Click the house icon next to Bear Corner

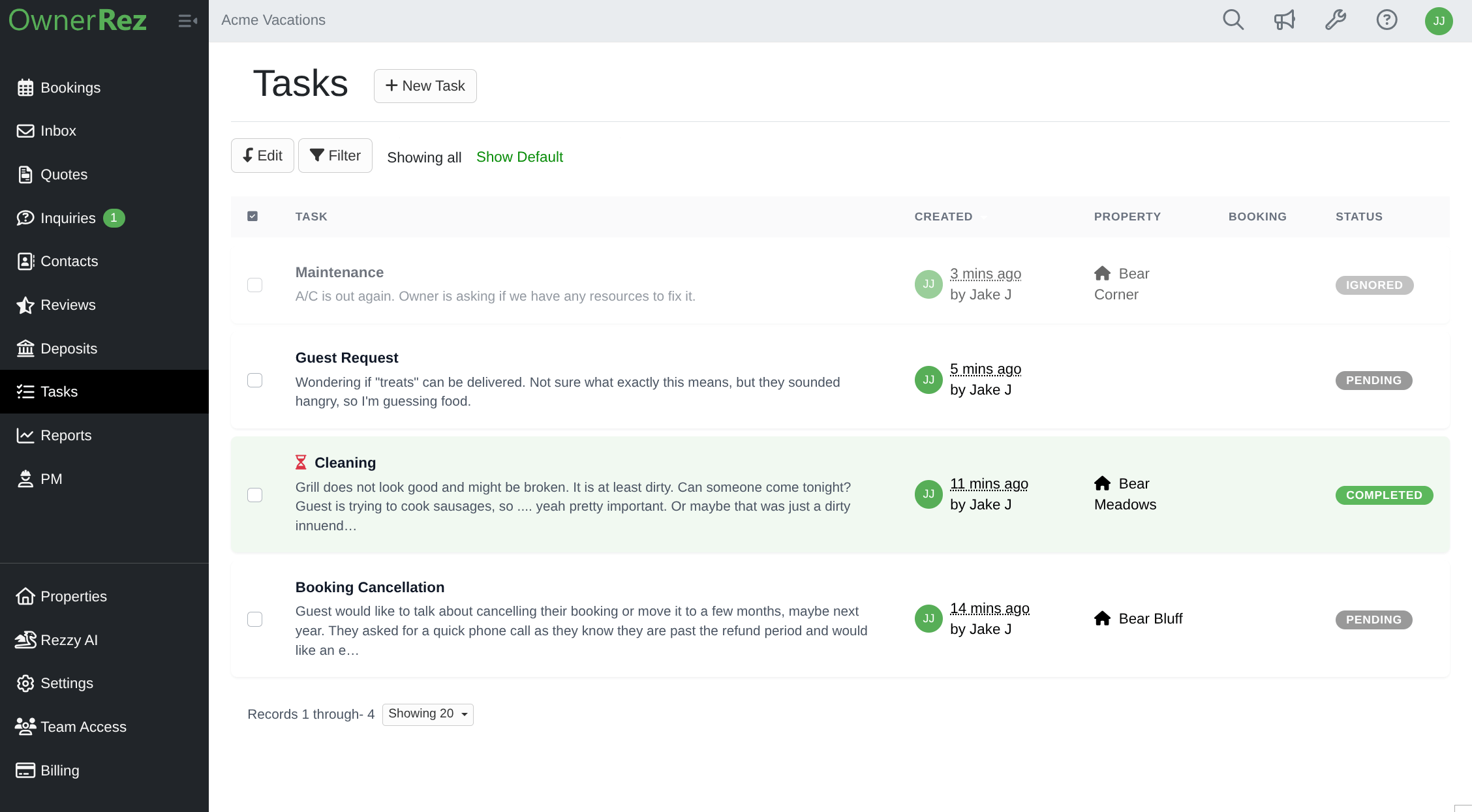[x=1102, y=273]
